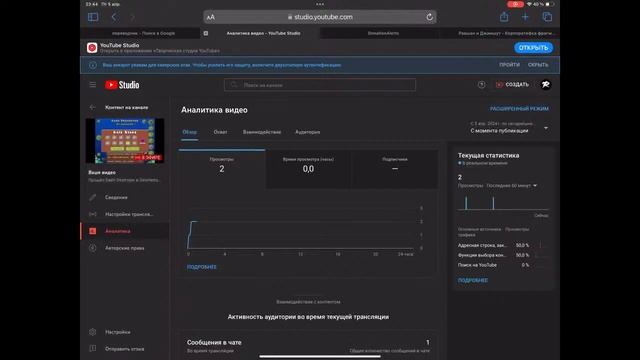Select the Просмотры metric card
This screenshot has width=640, height=360.
(222, 169)
